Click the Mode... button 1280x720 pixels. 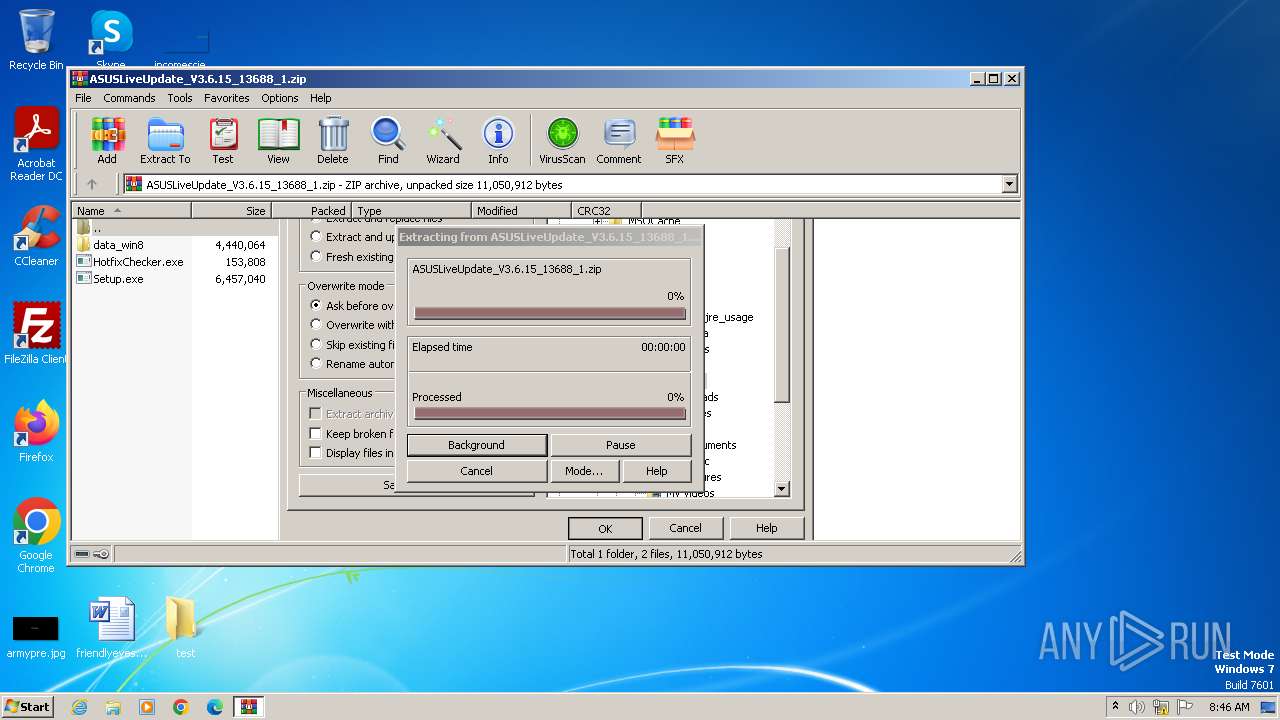tap(584, 471)
